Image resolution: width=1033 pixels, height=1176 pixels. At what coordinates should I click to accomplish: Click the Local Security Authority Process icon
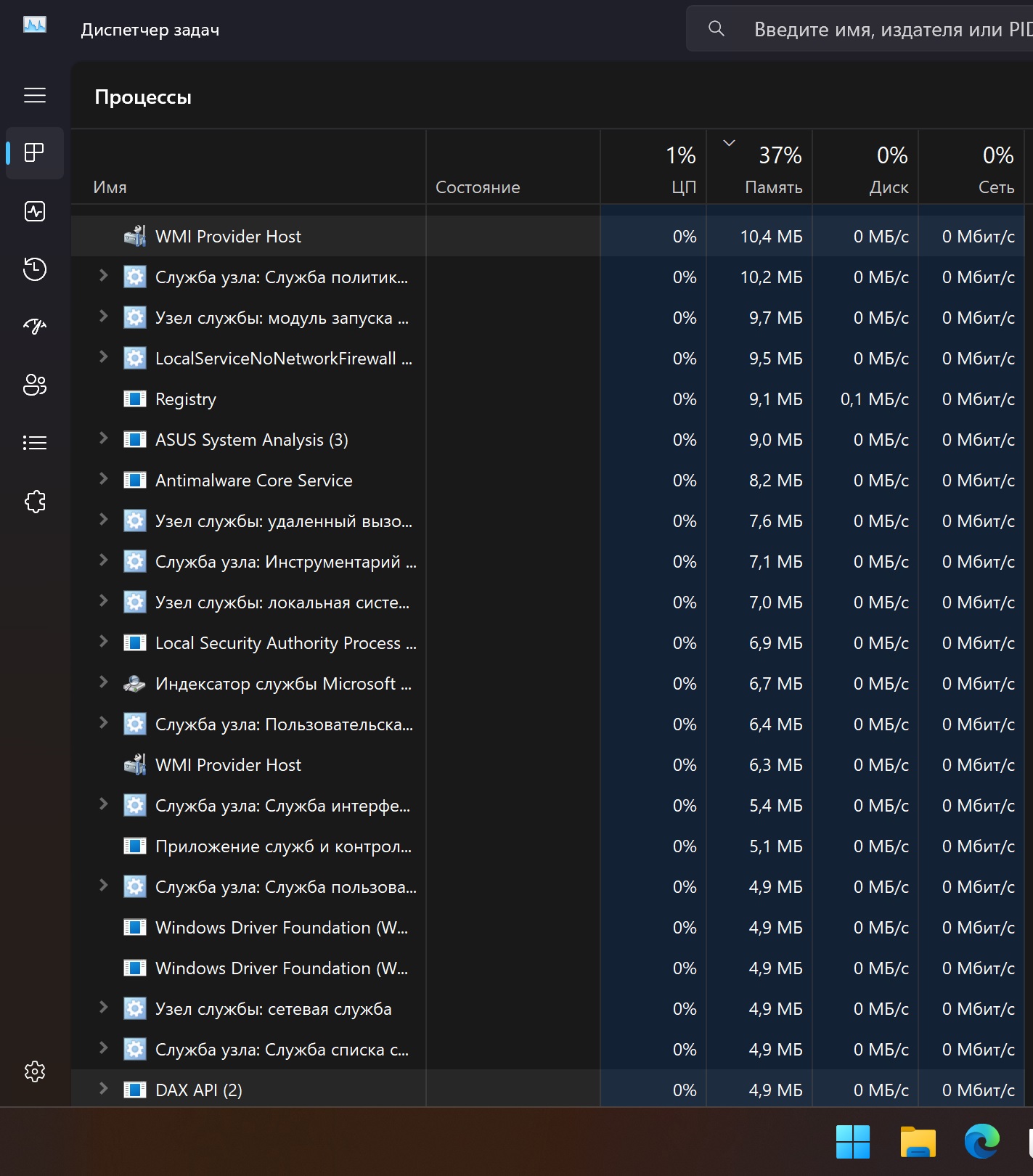pyautogui.click(x=135, y=642)
